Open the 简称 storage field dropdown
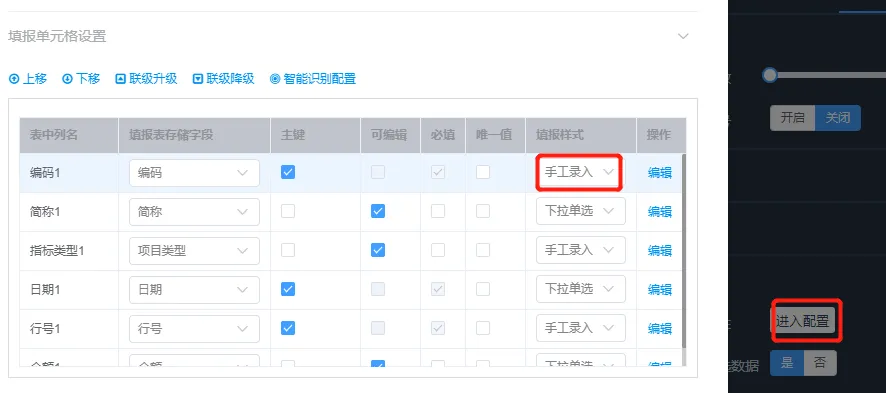The image size is (886, 393). [x=194, y=212]
